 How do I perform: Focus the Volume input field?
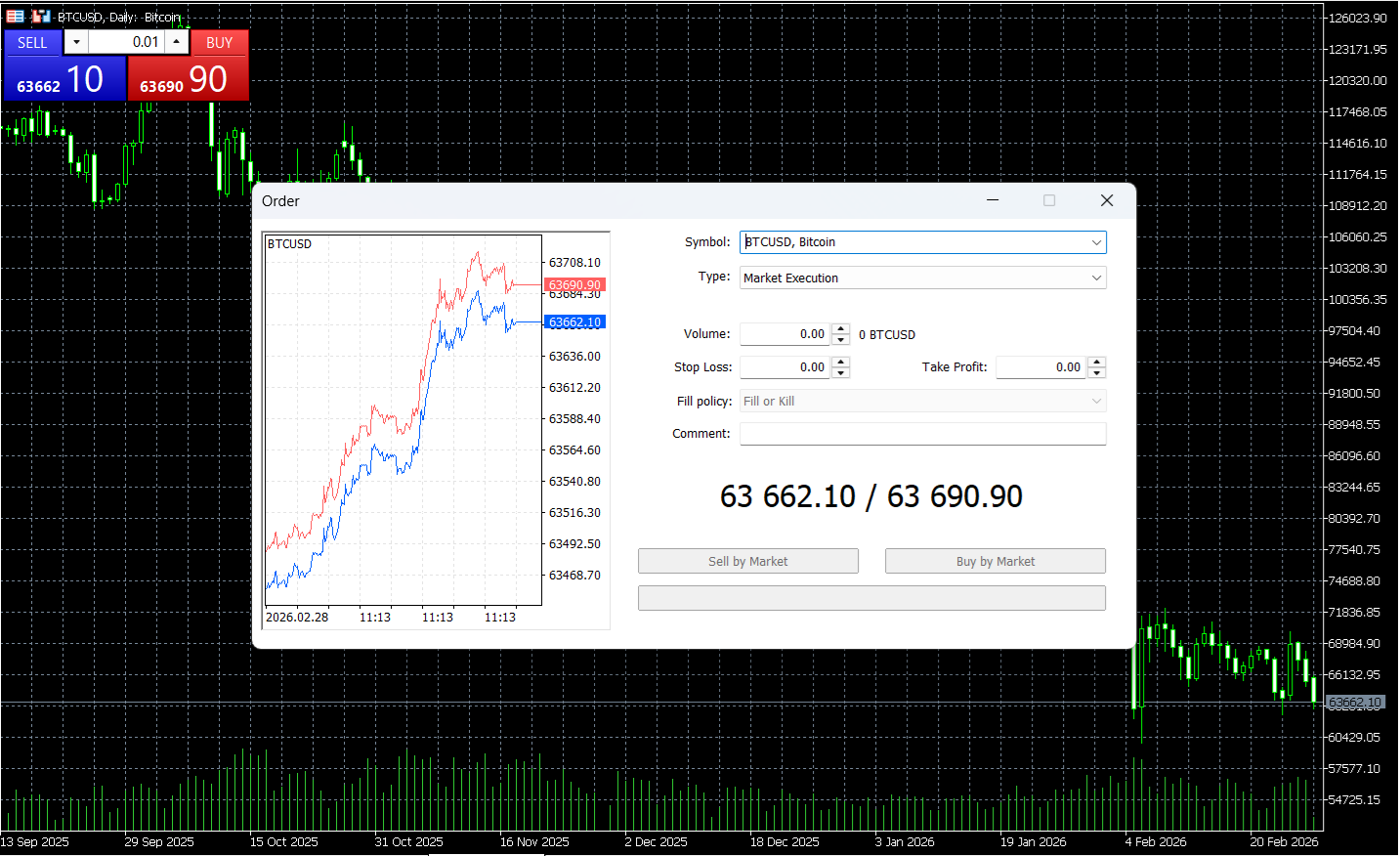pyautogui.click(x=785, y=334)
